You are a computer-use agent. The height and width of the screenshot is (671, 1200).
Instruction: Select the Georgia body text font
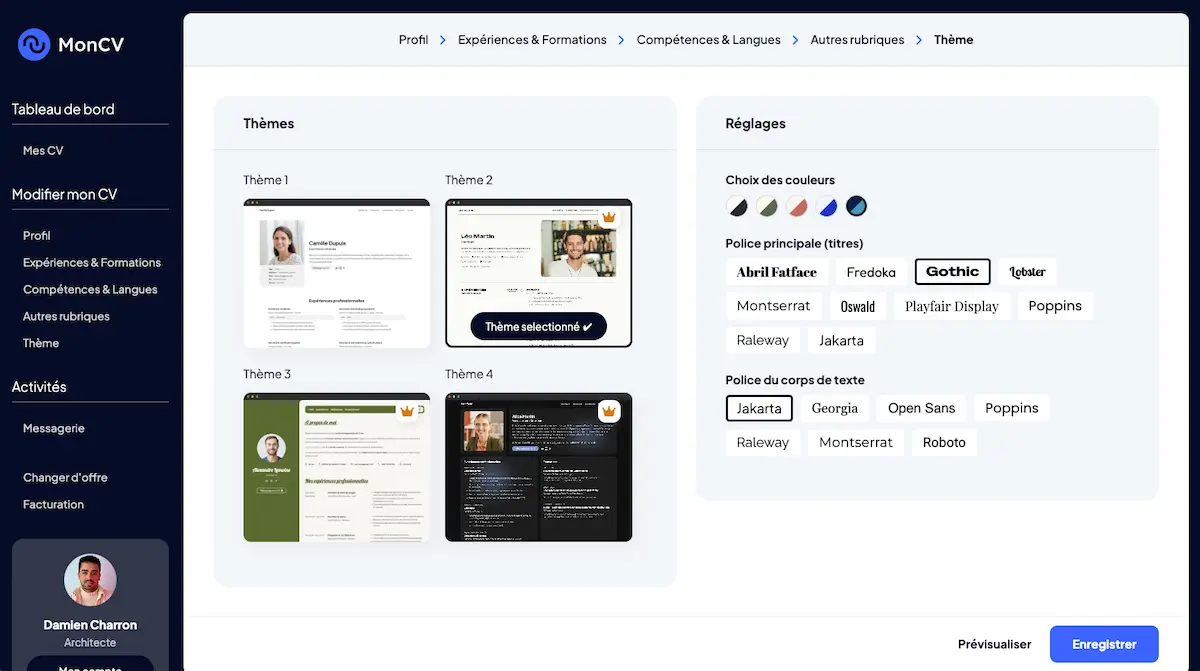(834, 408)
